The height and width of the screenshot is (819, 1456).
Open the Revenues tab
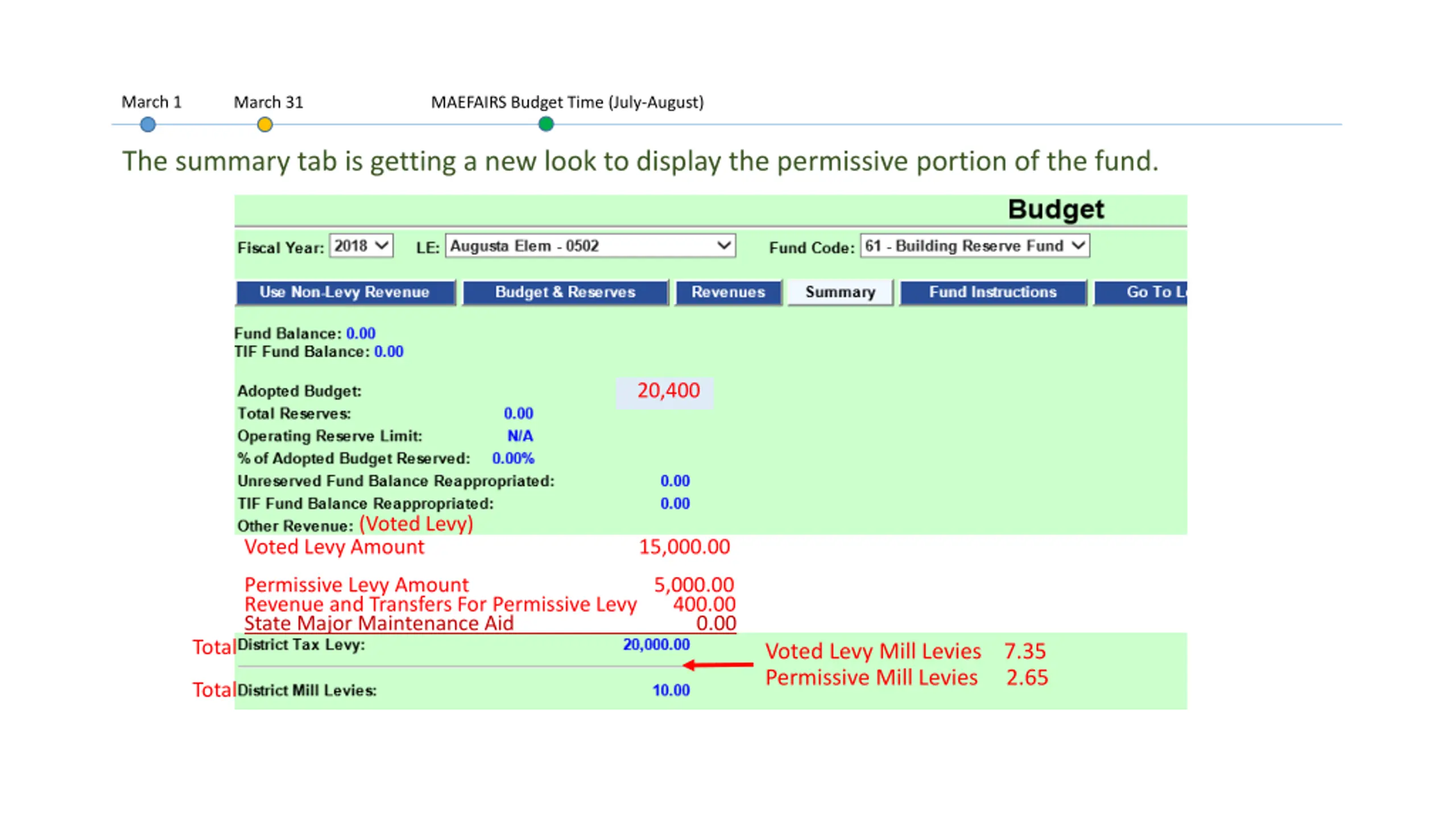728,292
